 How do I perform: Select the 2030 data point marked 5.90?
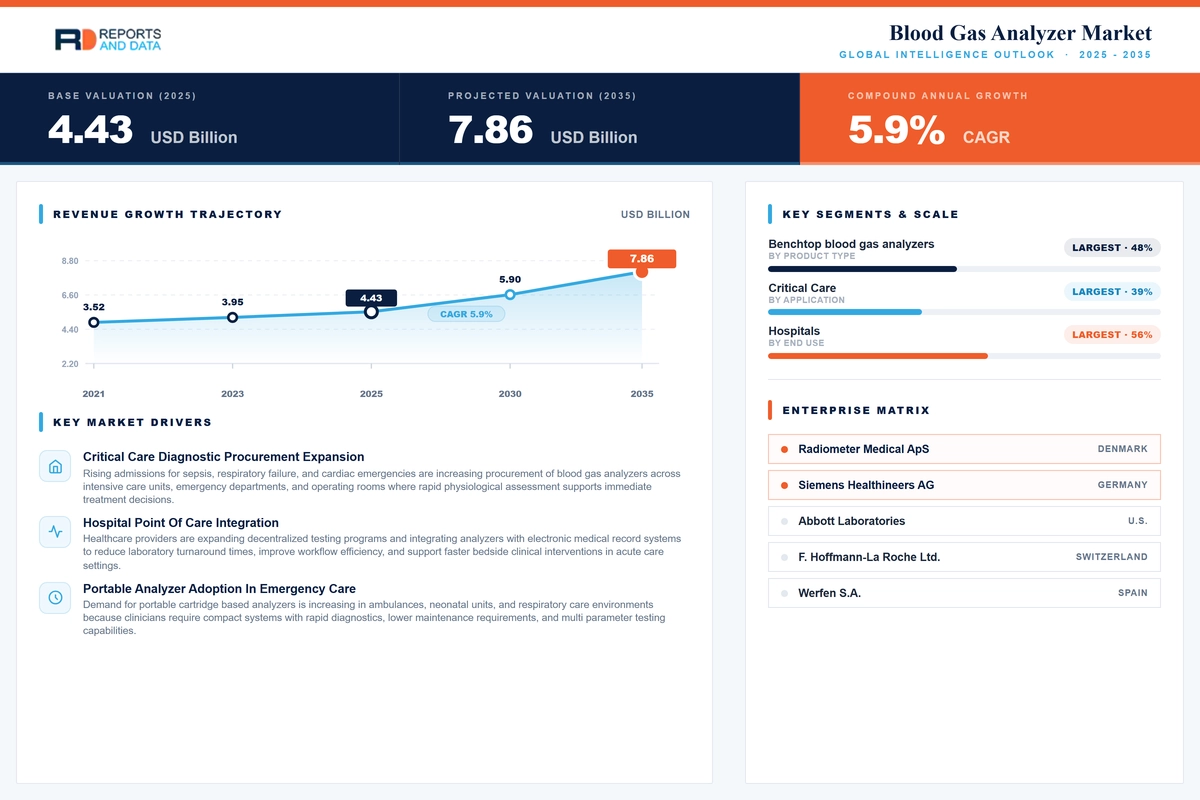(510, 294)
